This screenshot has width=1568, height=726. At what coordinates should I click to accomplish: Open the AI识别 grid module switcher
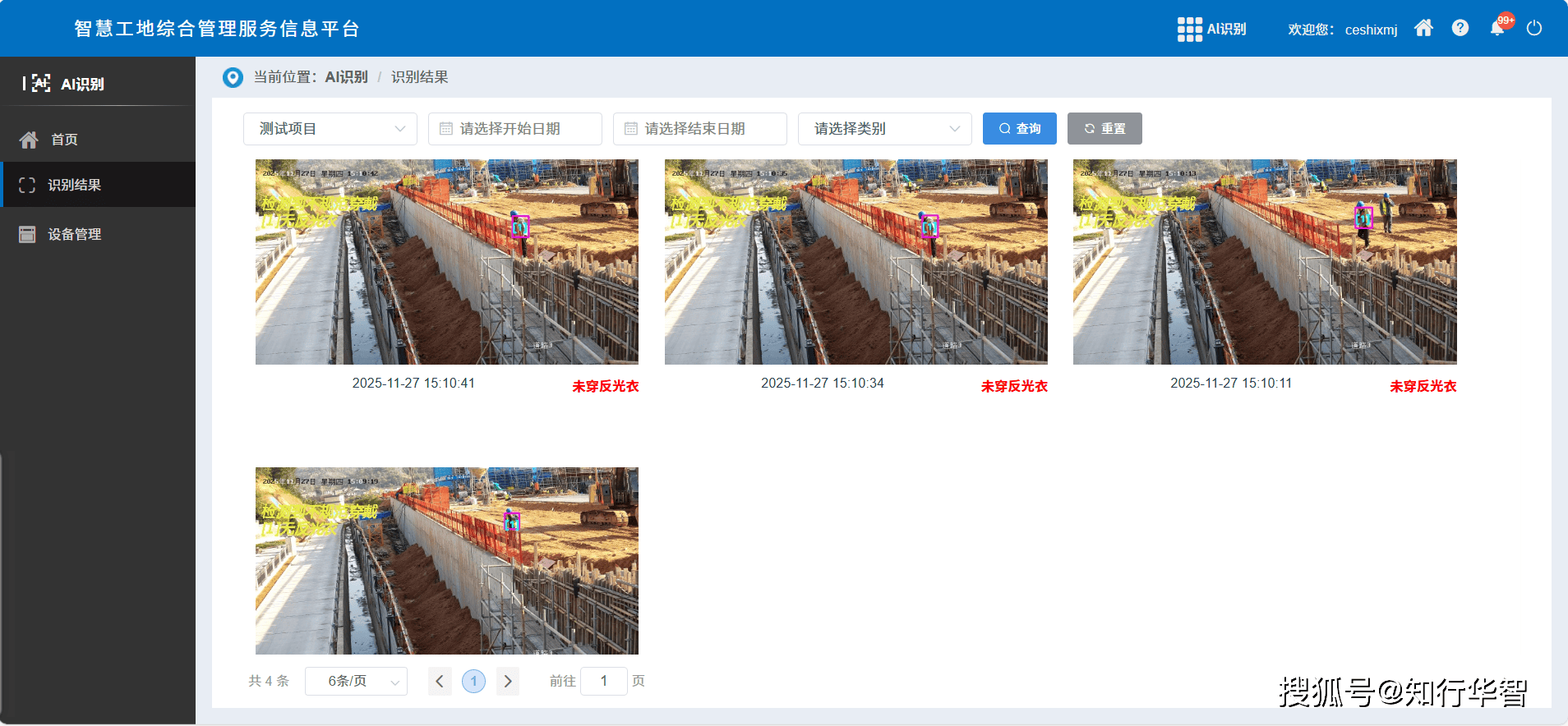click(1211, 30)
